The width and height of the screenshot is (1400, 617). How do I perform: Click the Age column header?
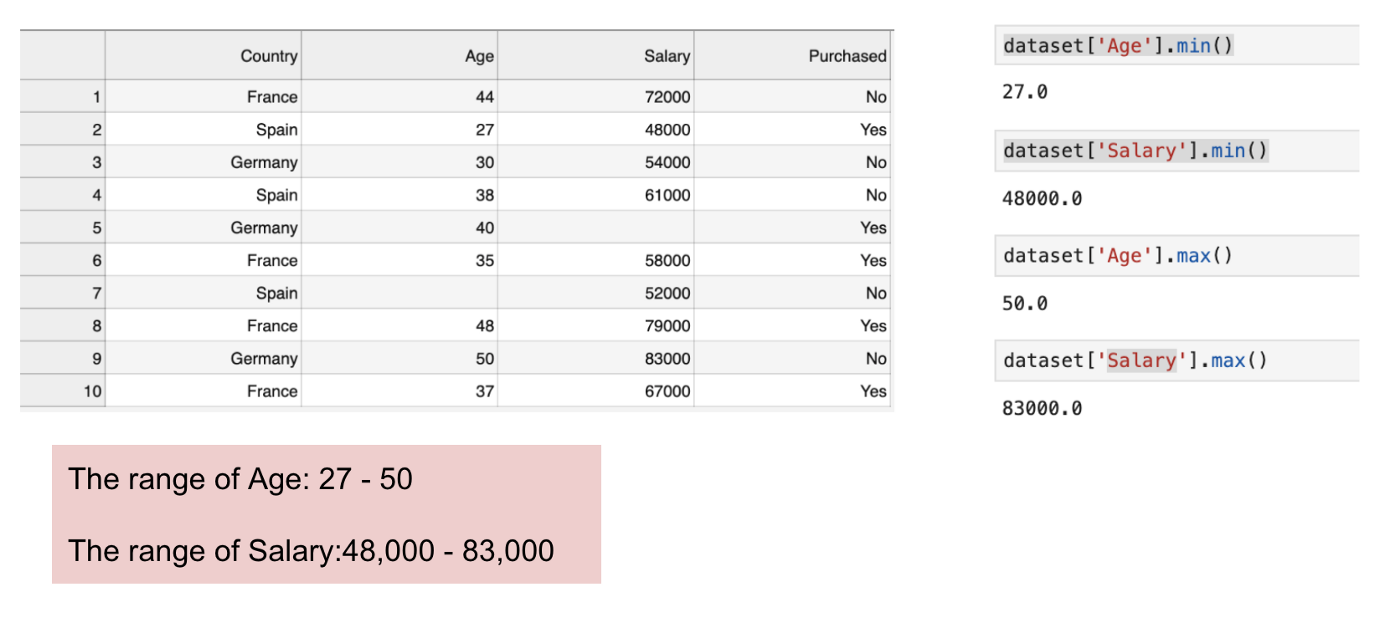479,56
